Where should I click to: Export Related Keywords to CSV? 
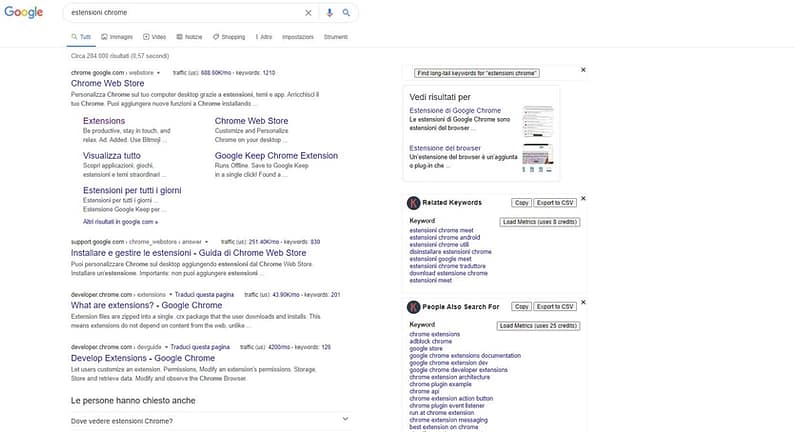click(x=555, y=203)
